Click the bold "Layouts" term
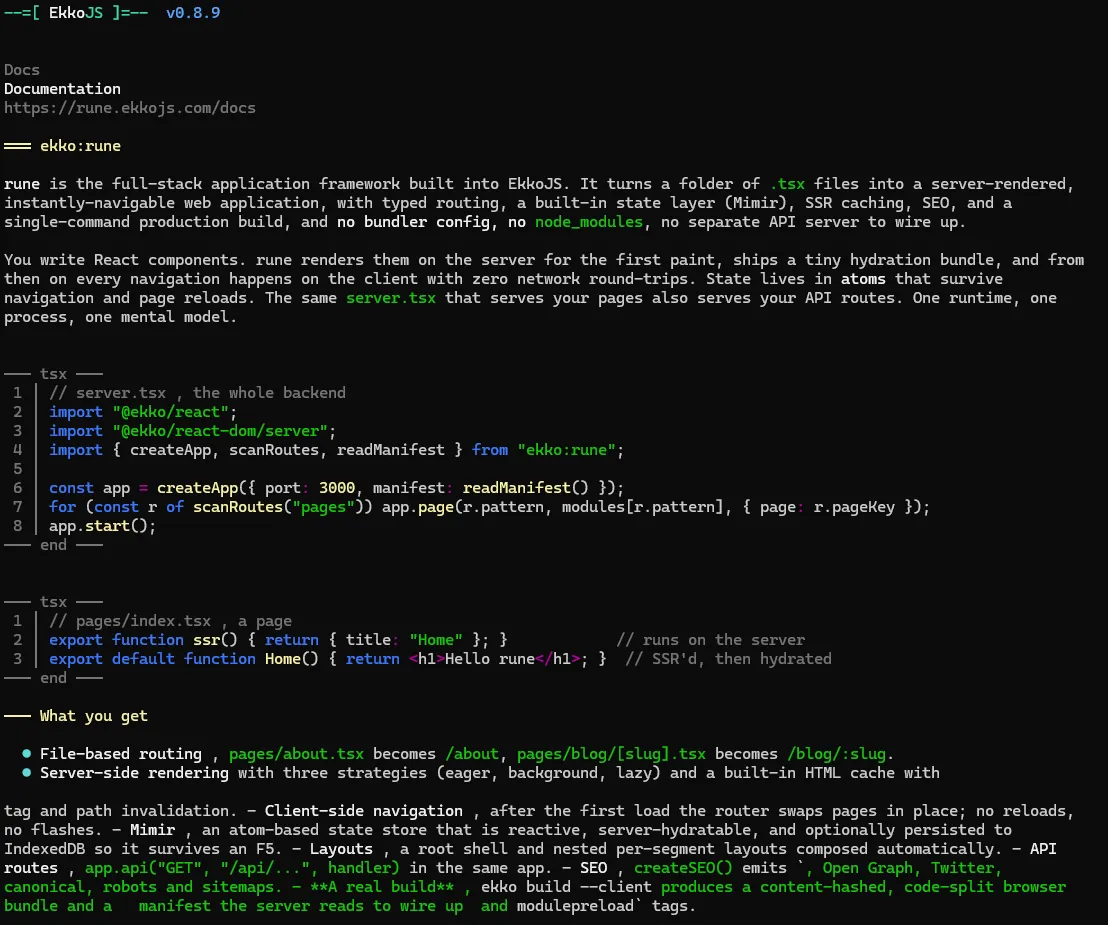The image size is (1108, 925). [341, 849]
